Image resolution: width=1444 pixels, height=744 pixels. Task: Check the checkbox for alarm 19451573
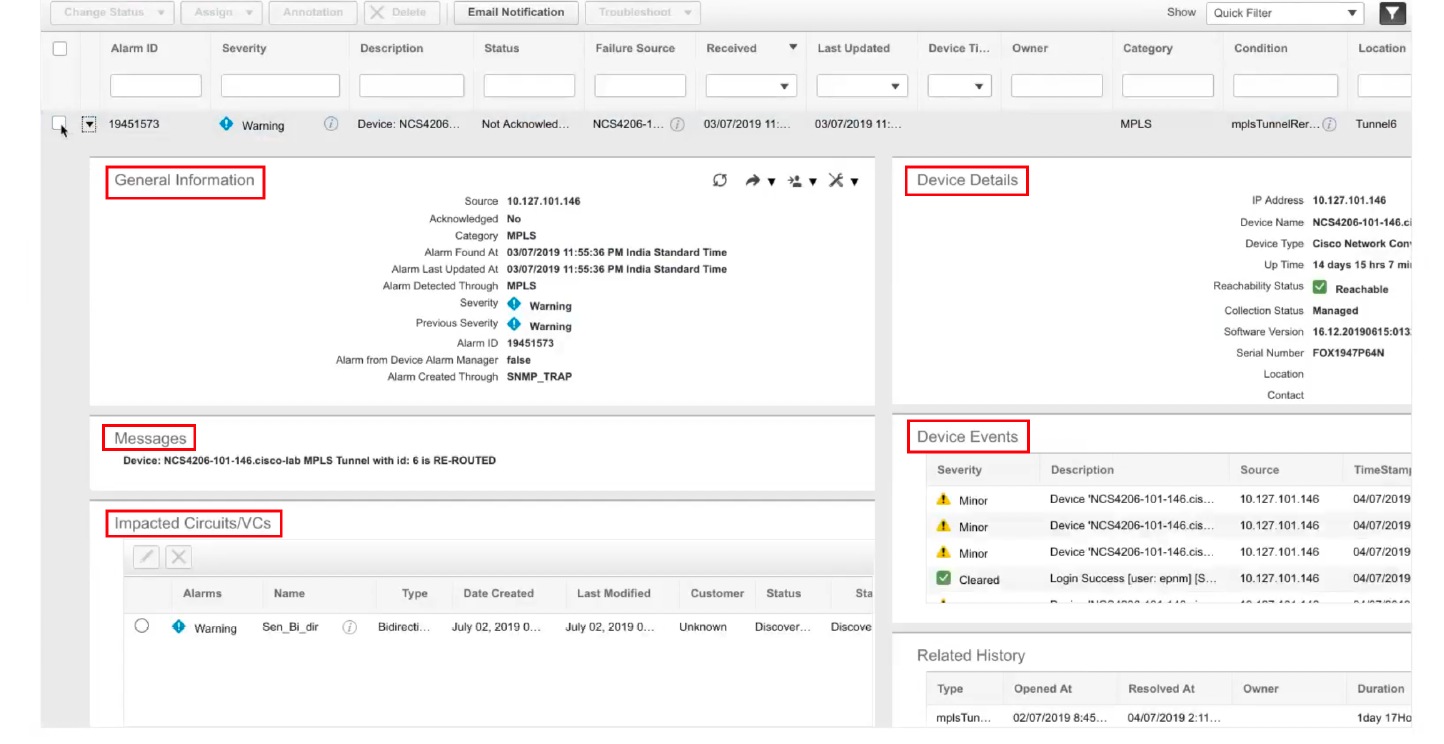pos(57,124)
